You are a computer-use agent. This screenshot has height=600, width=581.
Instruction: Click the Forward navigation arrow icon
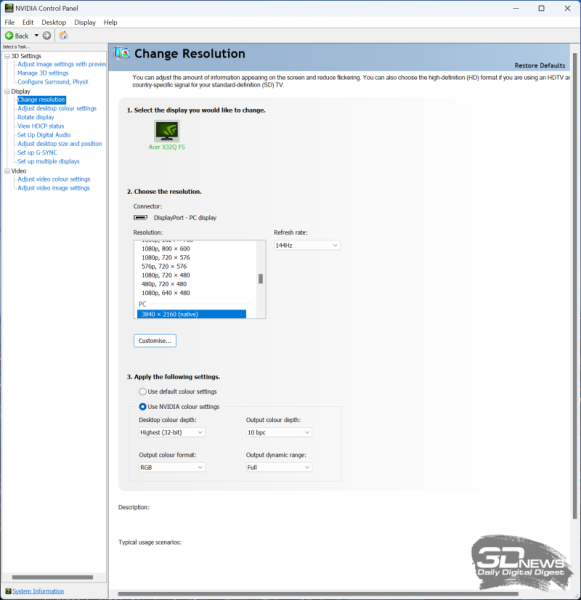pyautogui.click(x=47, y=36)
